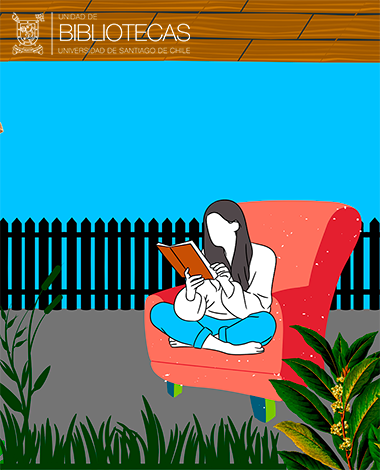Click the black picket fence

pyautogui.click(x=100, y=263)
